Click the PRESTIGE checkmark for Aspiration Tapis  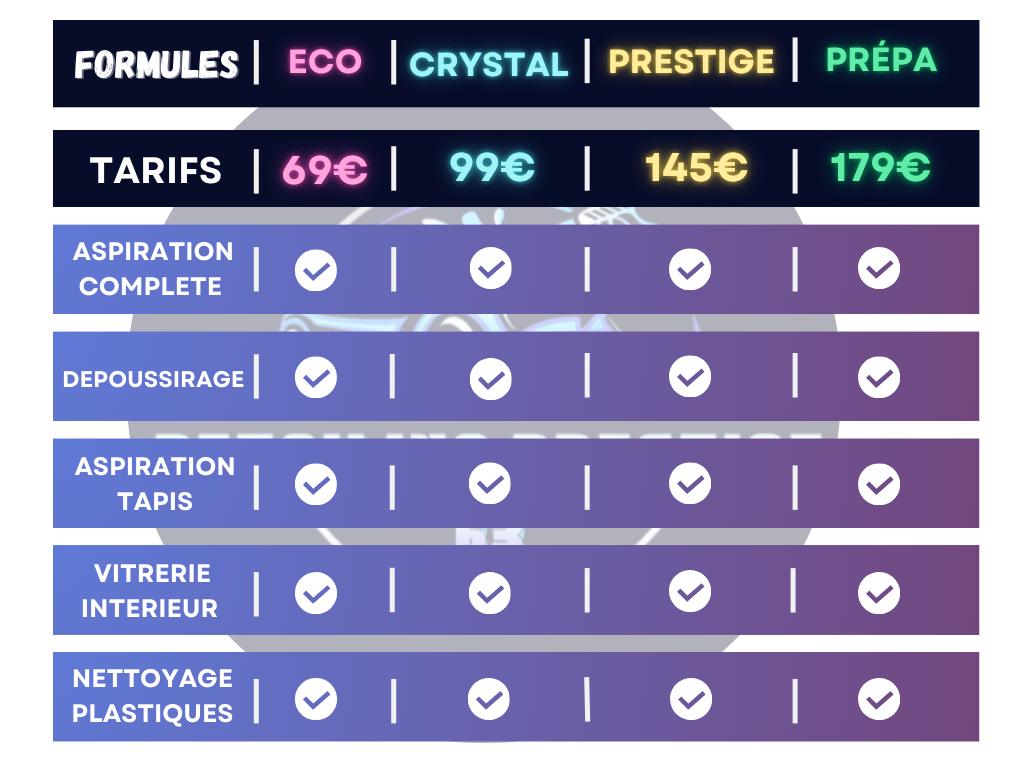pos(690,484)
